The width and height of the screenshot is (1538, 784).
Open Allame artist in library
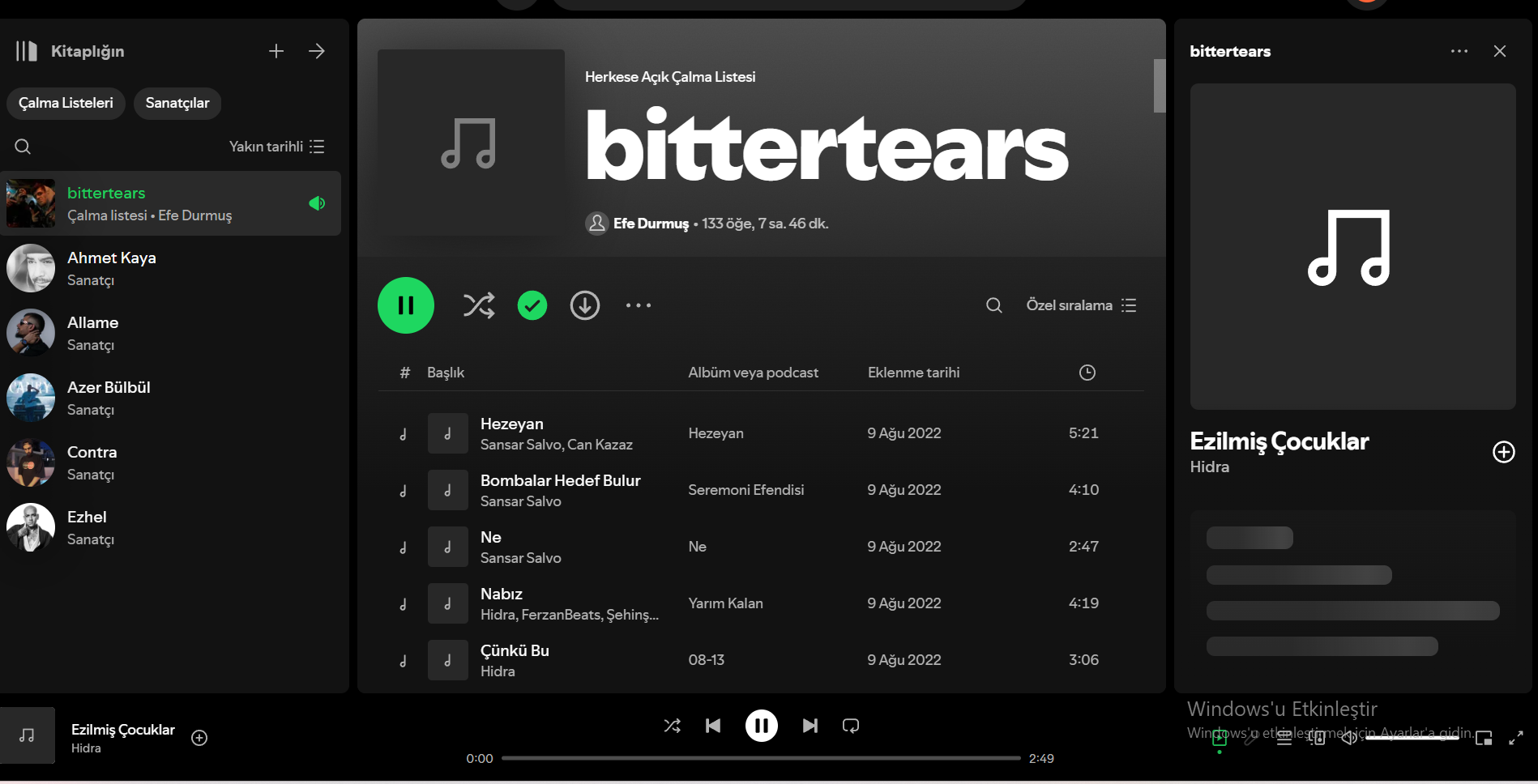[171, 333]
